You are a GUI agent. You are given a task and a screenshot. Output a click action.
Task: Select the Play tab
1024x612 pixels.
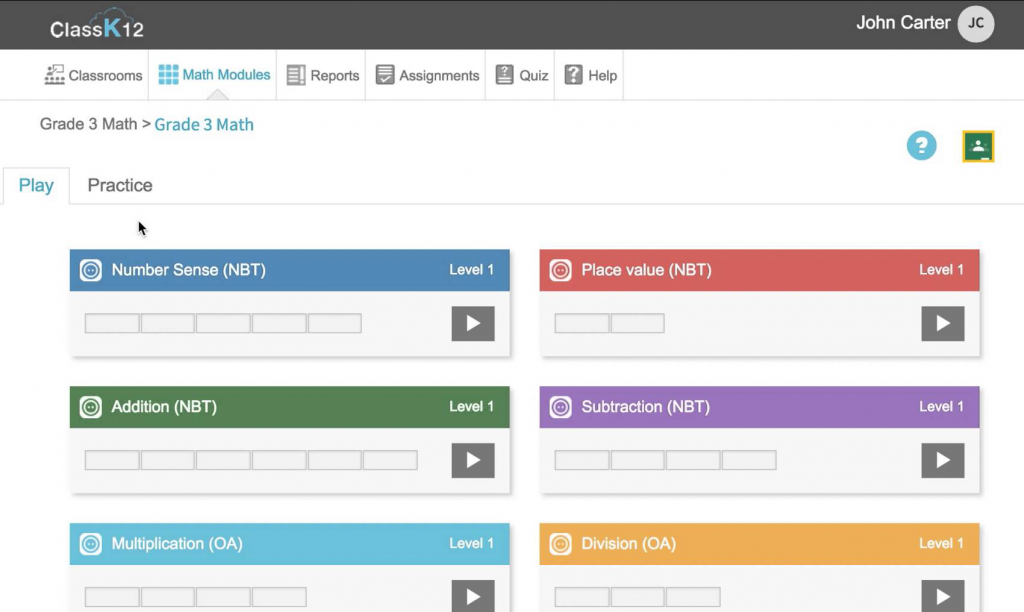36,186
